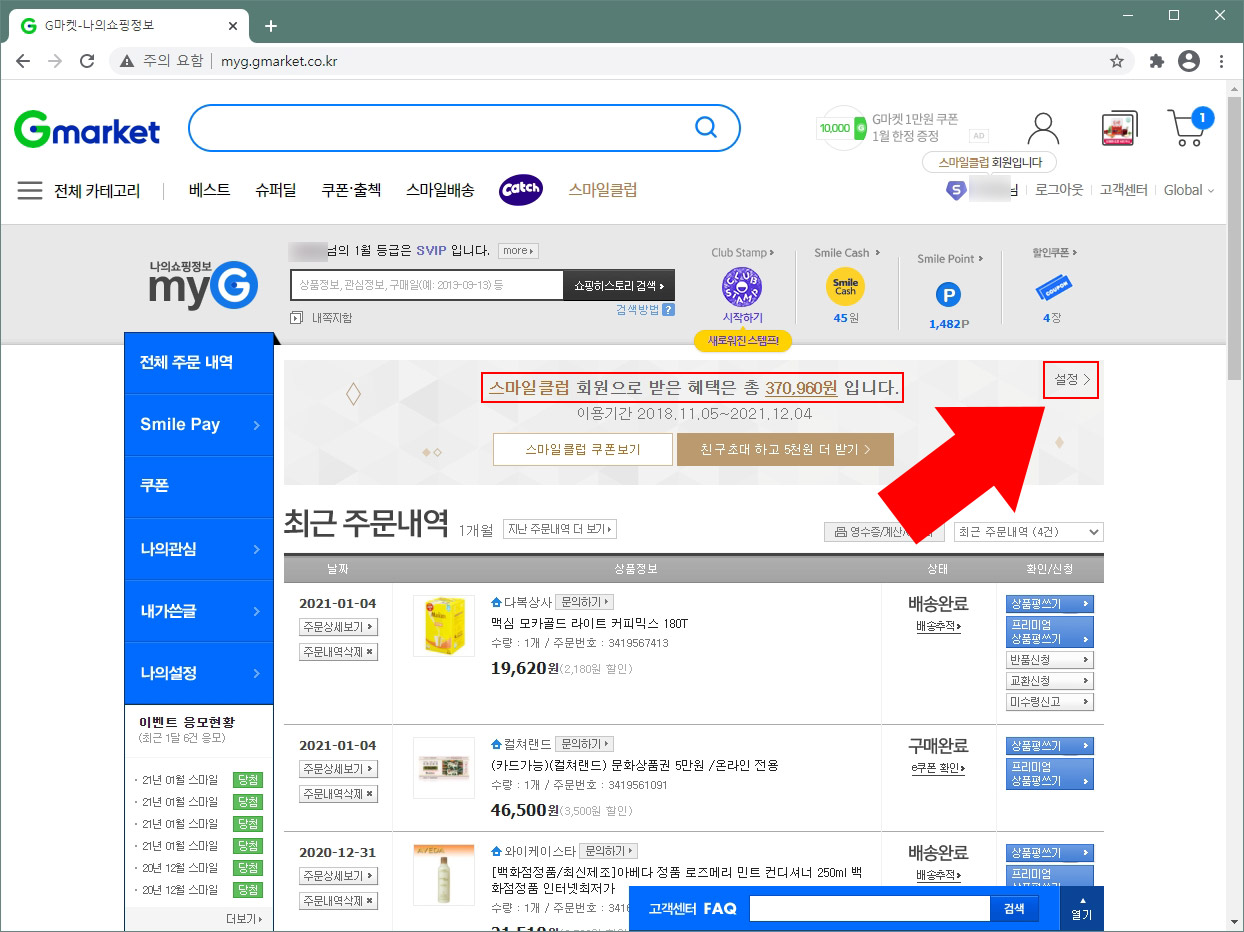Reload the page in Chrome
The height and width of the screenshot is (932, 1244).
coord(87,61)
